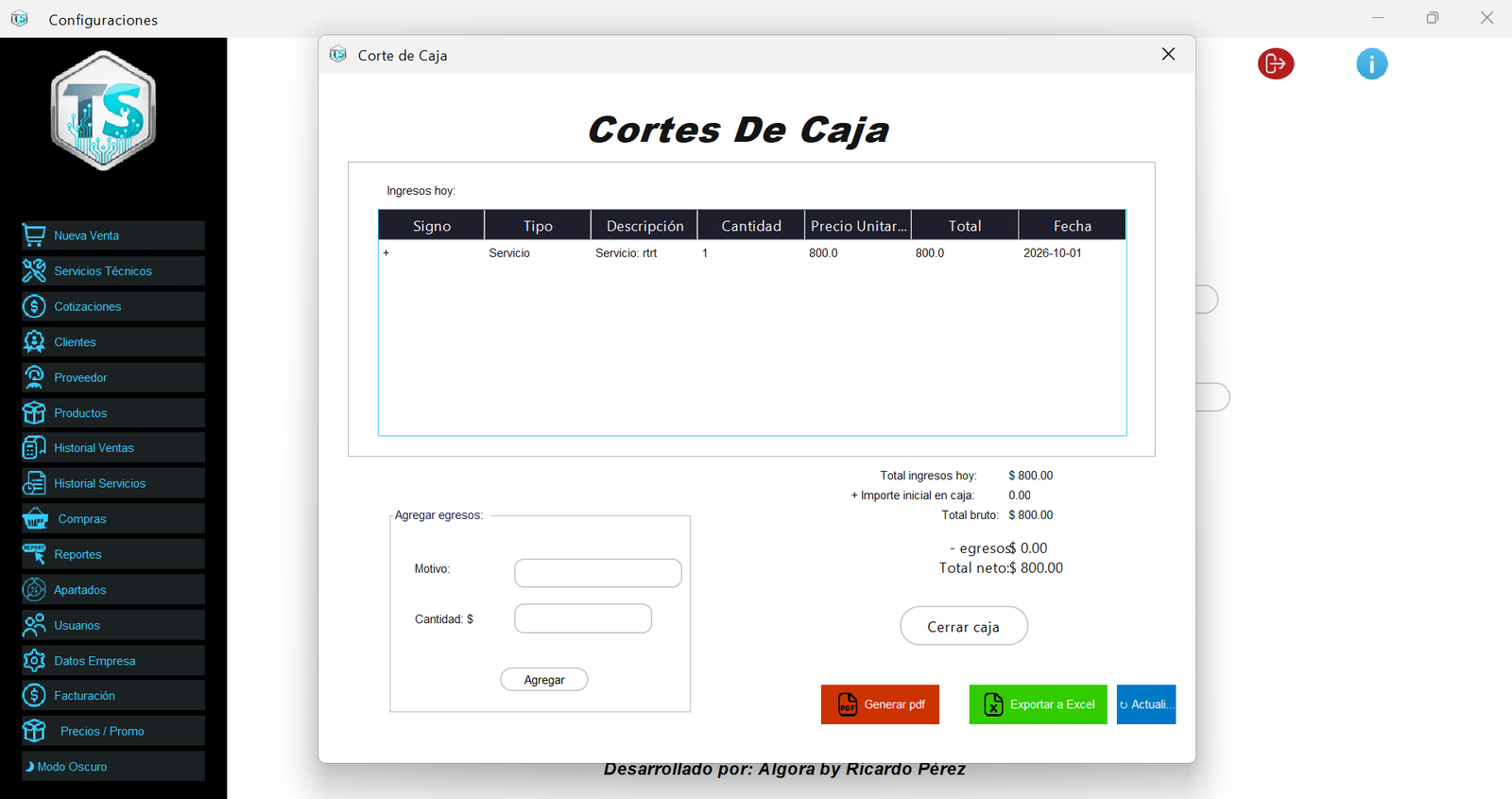The image size is (1512, 799).
Task: Click the Datos Empresa gear icon
Action: (x=34, y=660)
